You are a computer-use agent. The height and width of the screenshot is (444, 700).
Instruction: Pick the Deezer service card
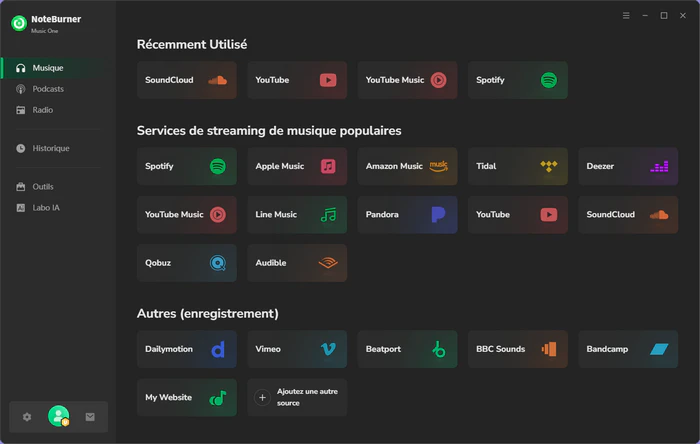tap(628, 166)
